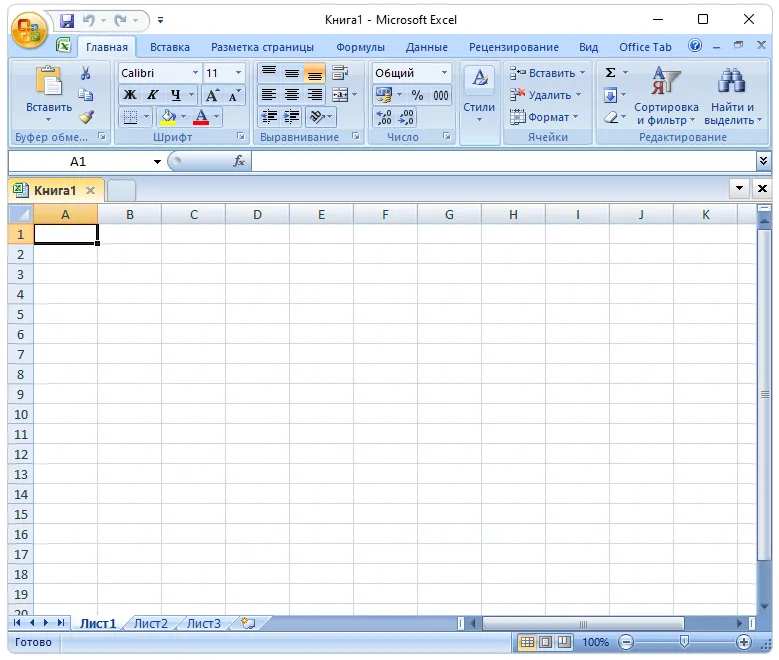
Task: Cut selection with the scissors icon
Action: 85,74
